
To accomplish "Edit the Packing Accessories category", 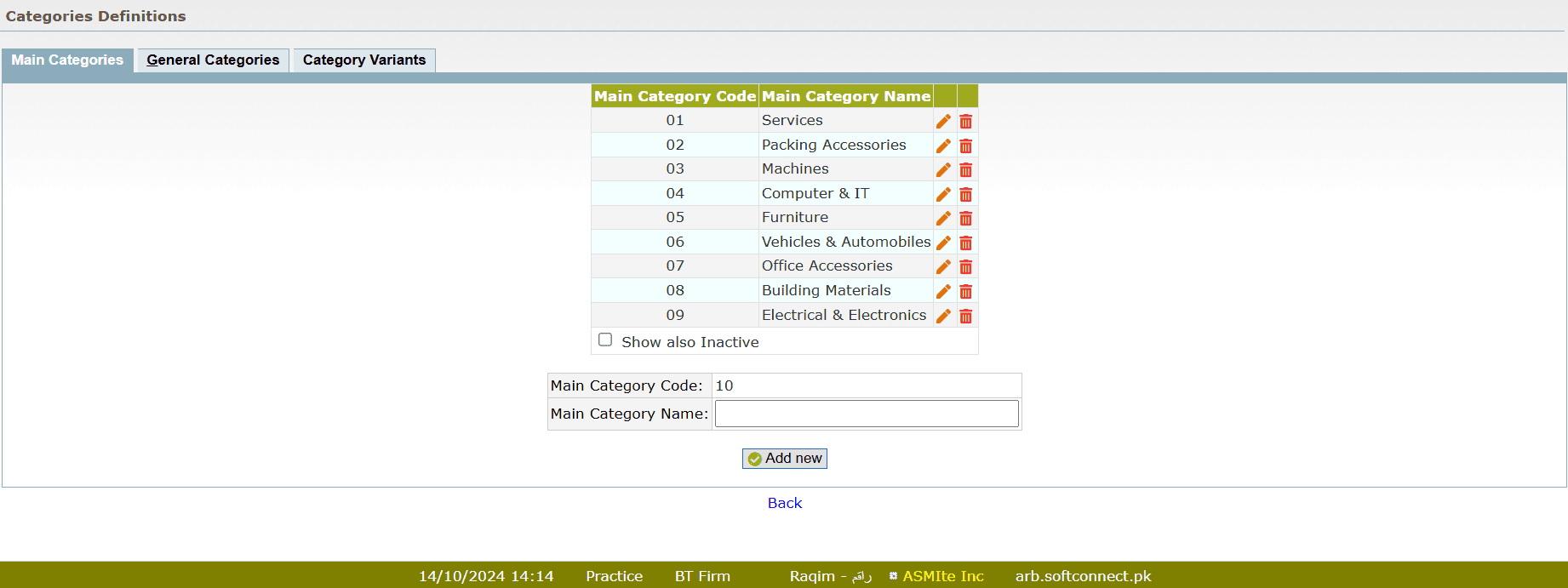I will 943,146.
